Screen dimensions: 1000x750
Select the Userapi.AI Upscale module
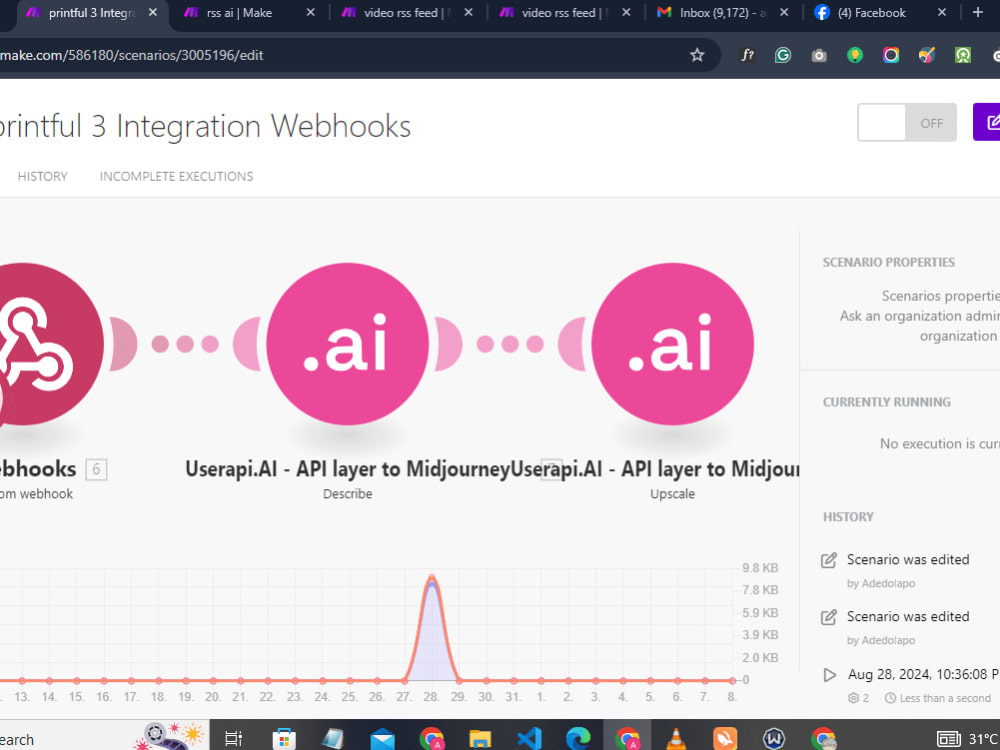point(673,344)
